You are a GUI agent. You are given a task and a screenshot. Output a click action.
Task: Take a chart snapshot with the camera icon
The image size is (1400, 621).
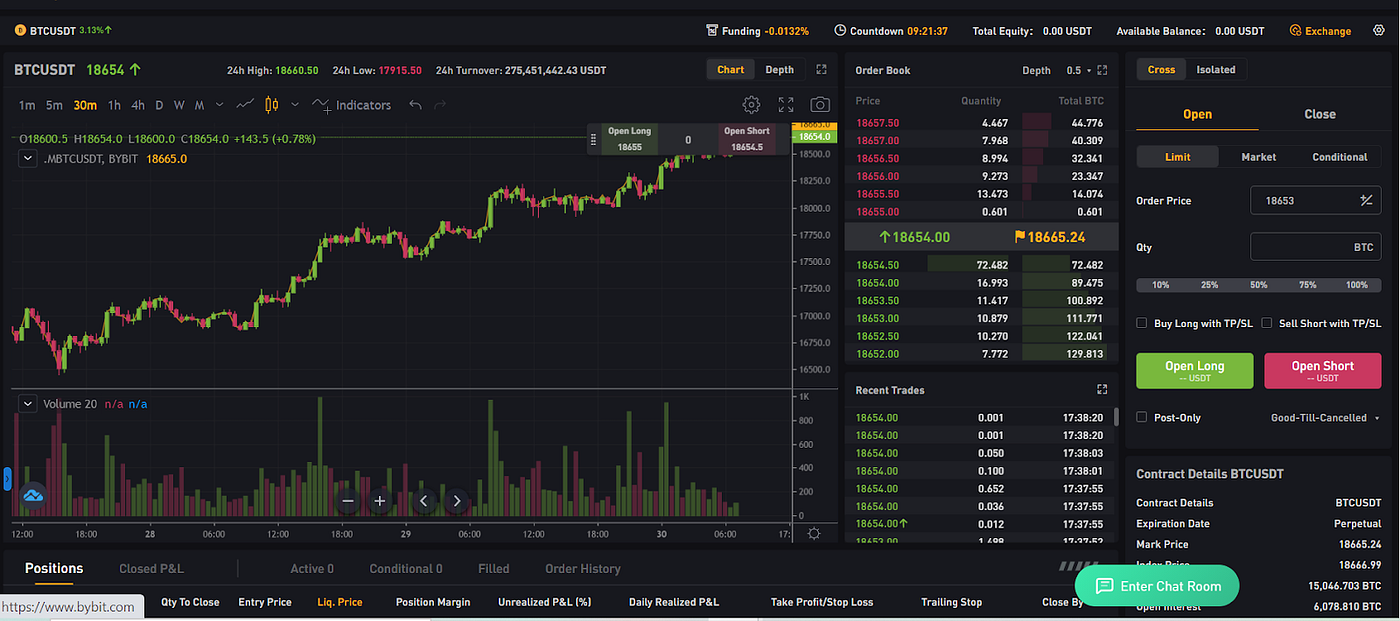tap(819, 104)
